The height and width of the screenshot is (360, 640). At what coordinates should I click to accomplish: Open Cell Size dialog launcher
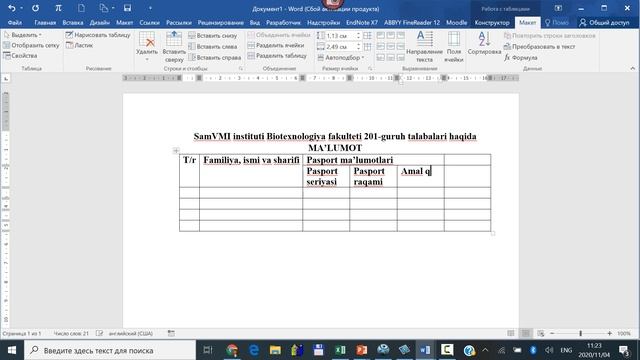point(370,69)
